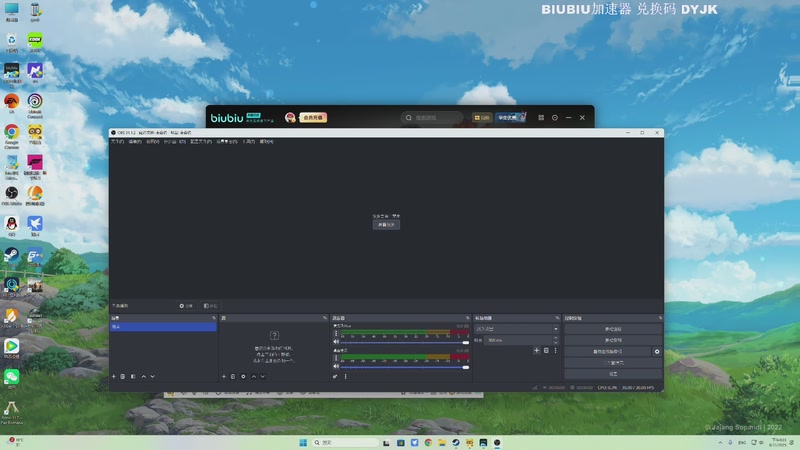The image size is (800, 450).
Task: Delete the selected scene with the trash icon
Action: 122,377
